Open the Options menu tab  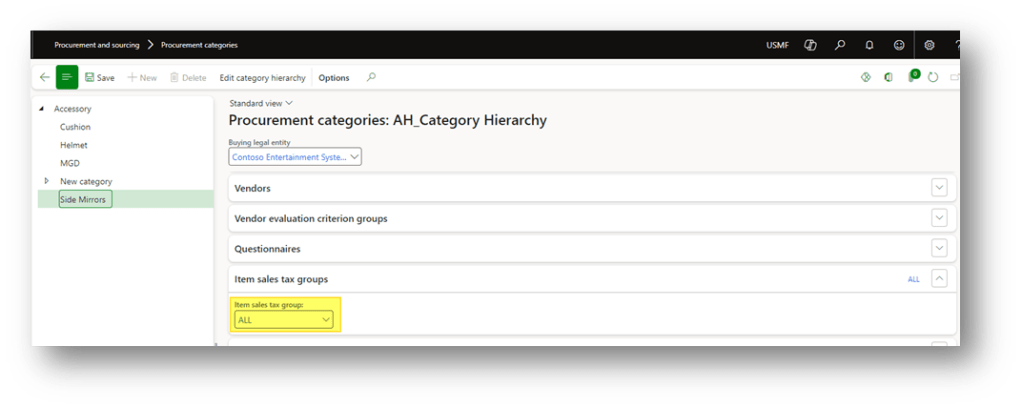(x=334, y=77)
